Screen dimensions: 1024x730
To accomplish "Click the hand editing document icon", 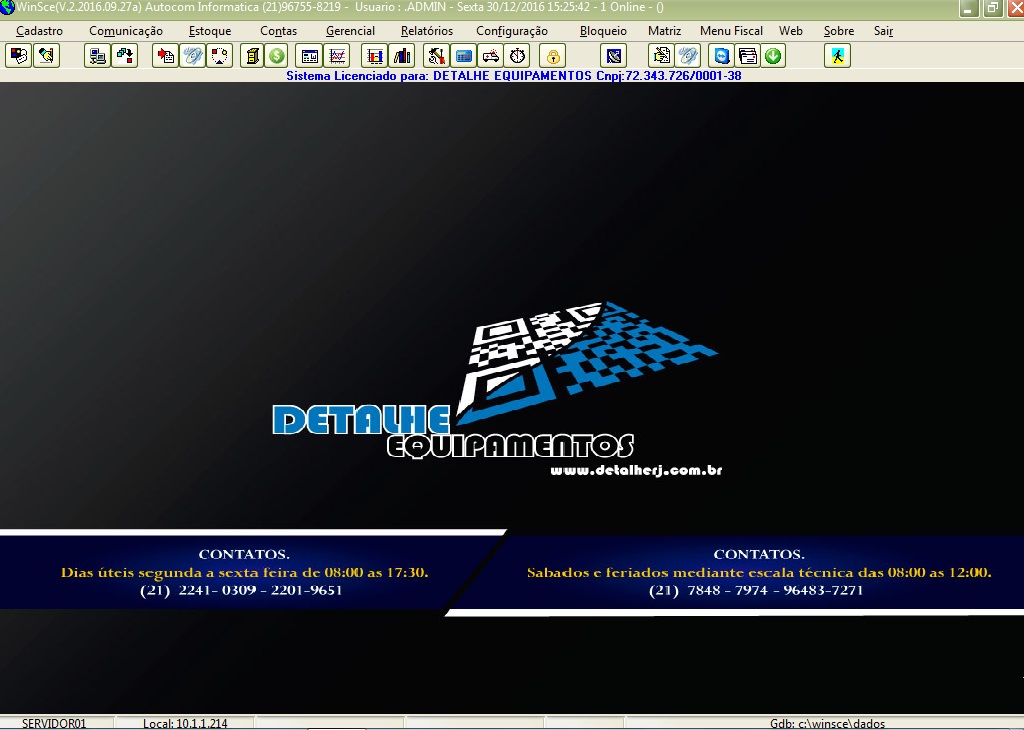I will click(661, 56).
